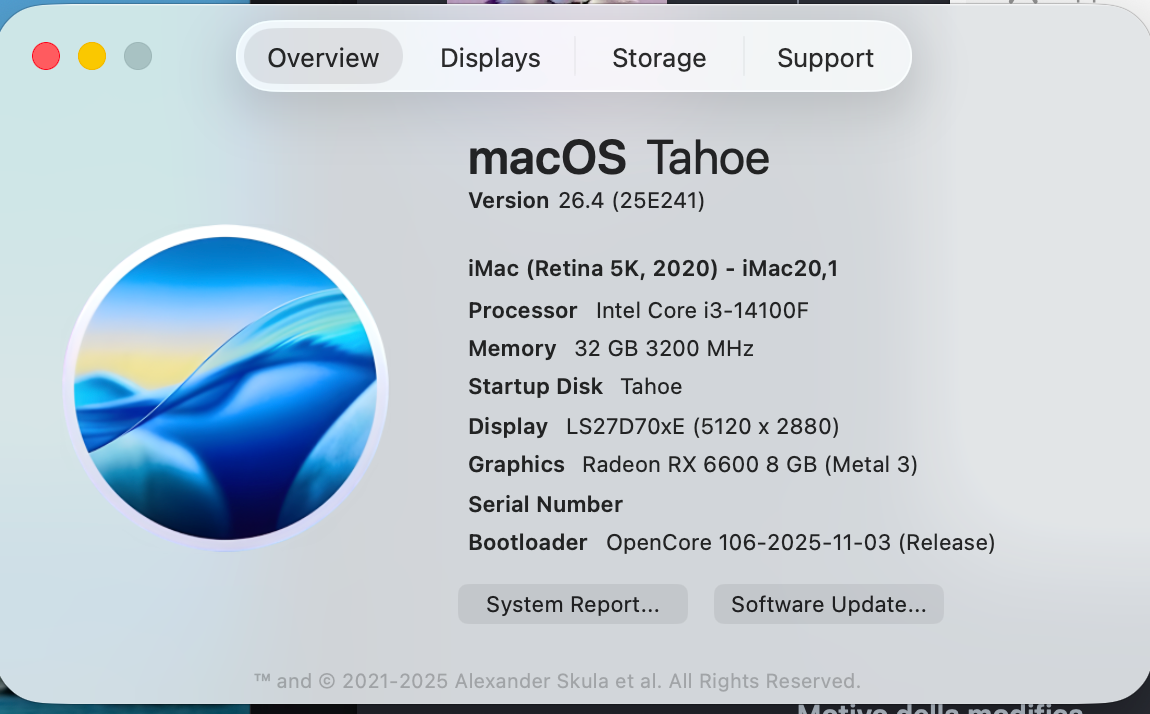This screenshot has height=714, width=1150.
Task: Switch to the Overview tab
Action: click(x=323, y=58)
